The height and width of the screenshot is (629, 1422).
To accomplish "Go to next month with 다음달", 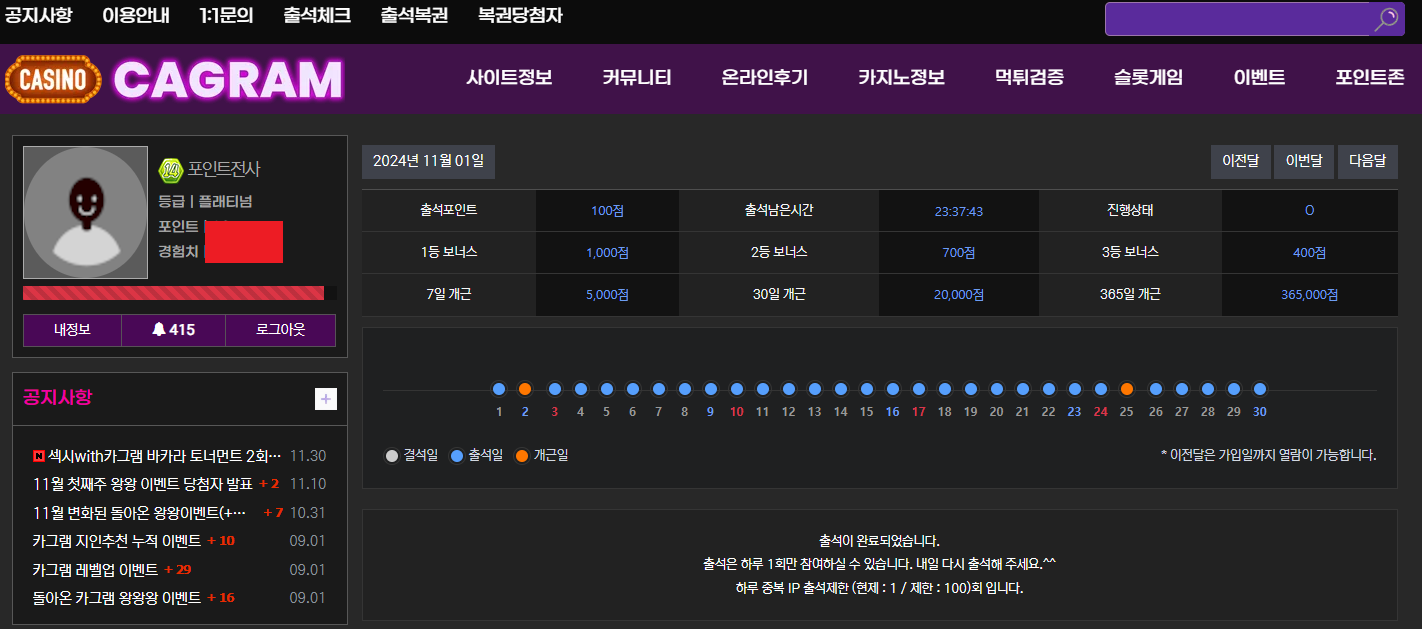I will point(1367,161).
